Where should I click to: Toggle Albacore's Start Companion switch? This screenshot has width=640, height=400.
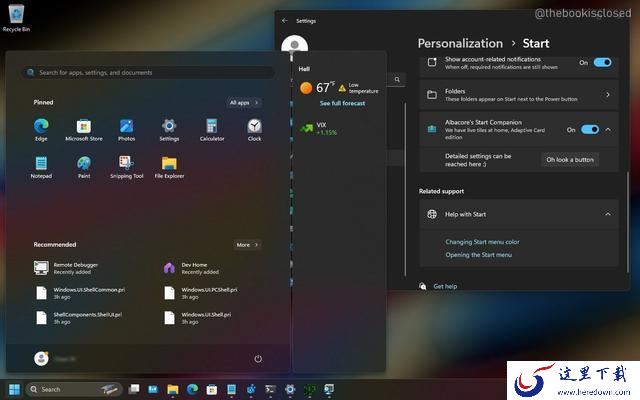coord(590,129)
